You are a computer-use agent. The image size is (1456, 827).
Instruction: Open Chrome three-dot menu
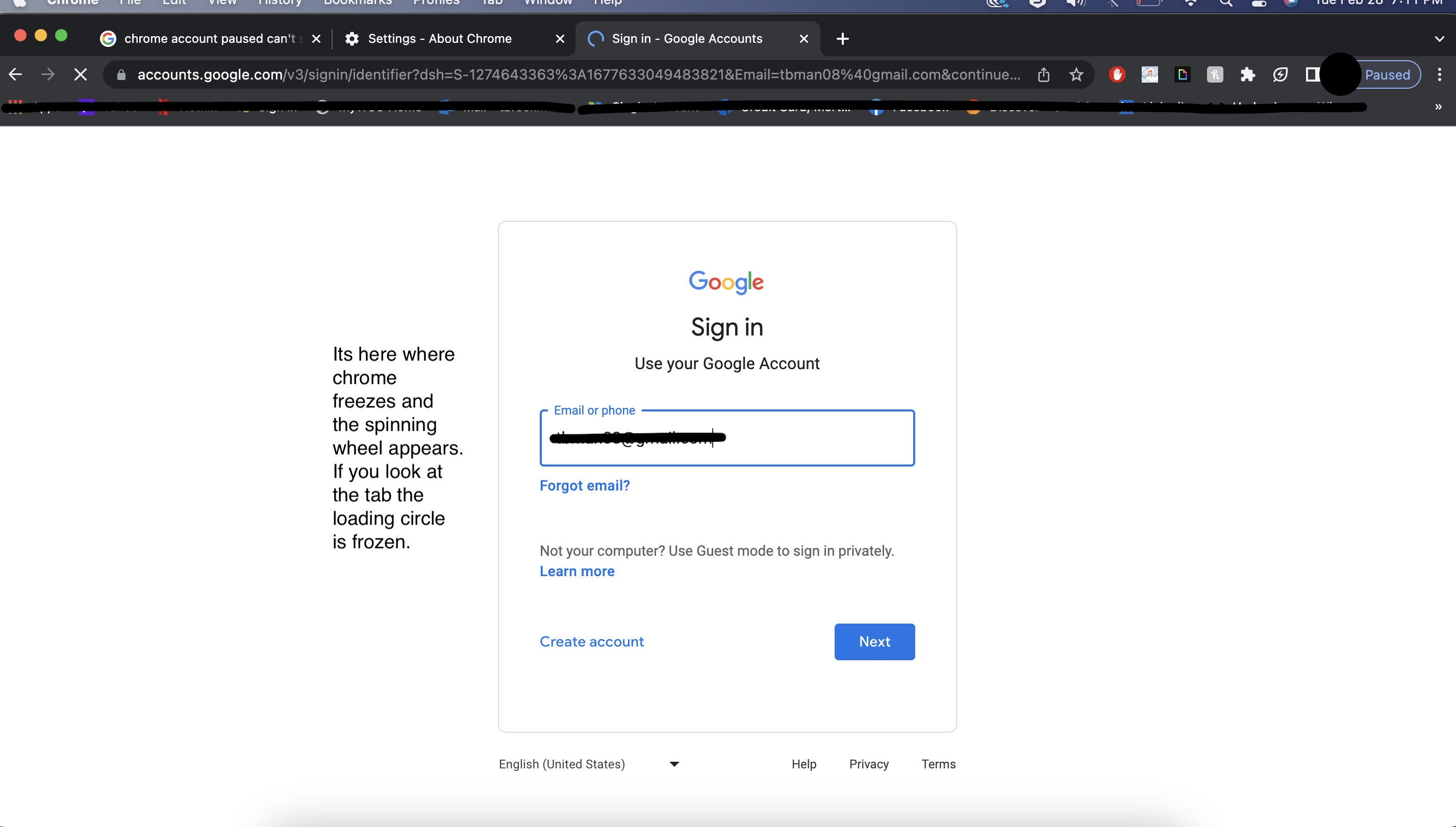pyautogui.click(x=1439, y=74)
